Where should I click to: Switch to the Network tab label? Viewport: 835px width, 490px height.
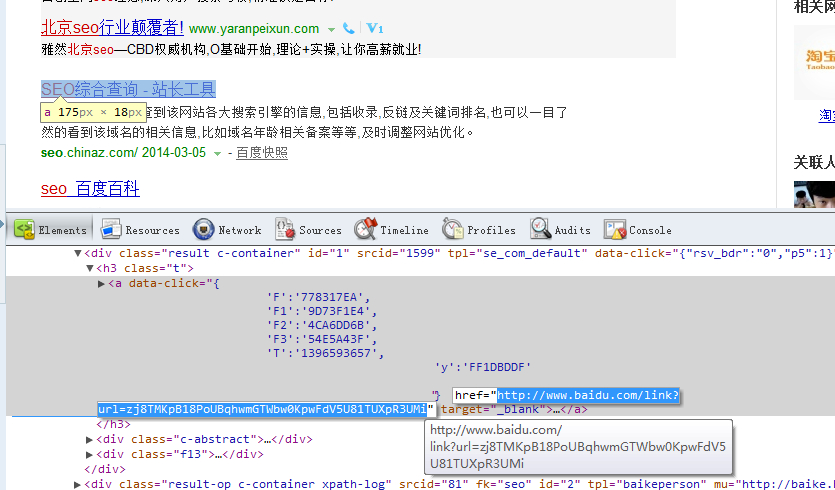point(240,230)
